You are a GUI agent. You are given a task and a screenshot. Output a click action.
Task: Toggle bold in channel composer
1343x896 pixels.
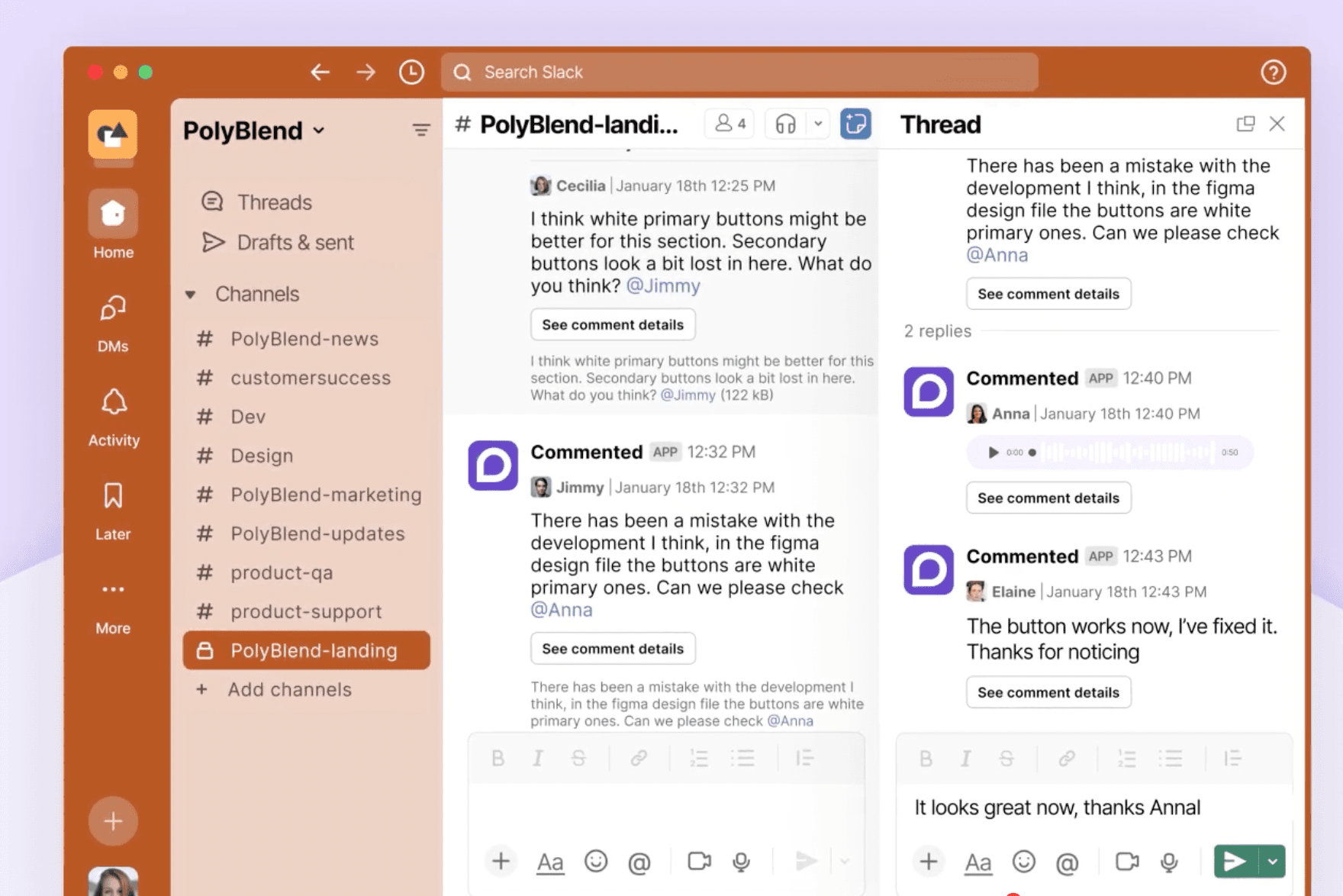pos(498,759)
